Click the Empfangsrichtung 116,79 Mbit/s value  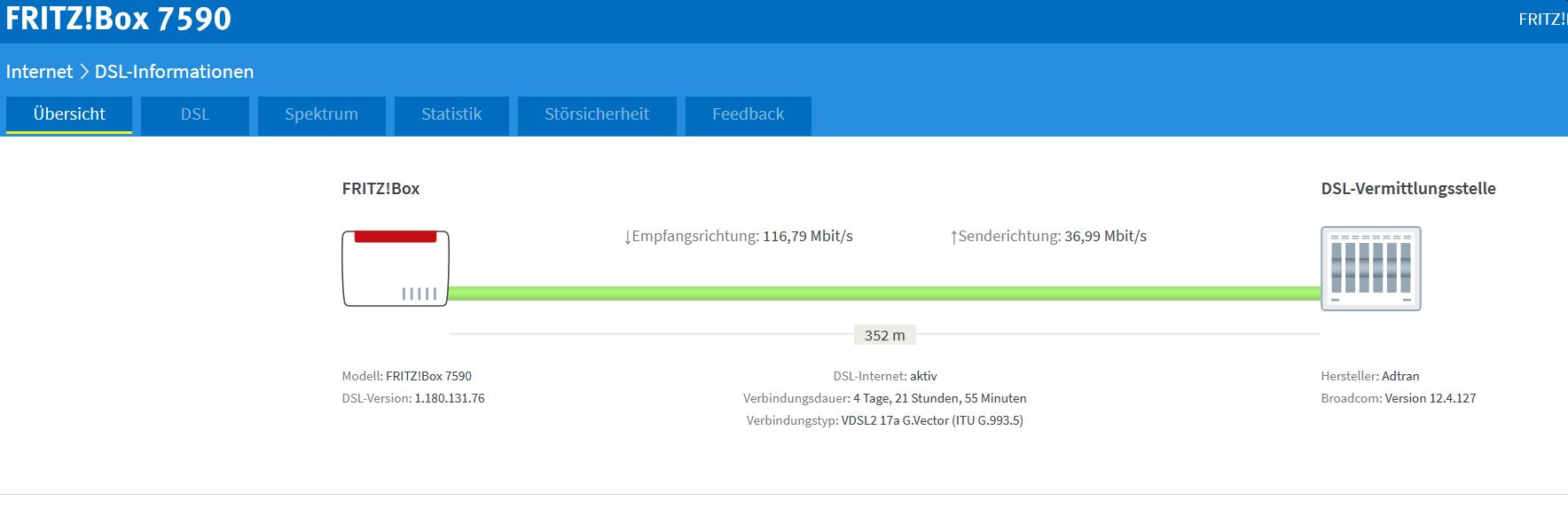click(x=738, y=236)
